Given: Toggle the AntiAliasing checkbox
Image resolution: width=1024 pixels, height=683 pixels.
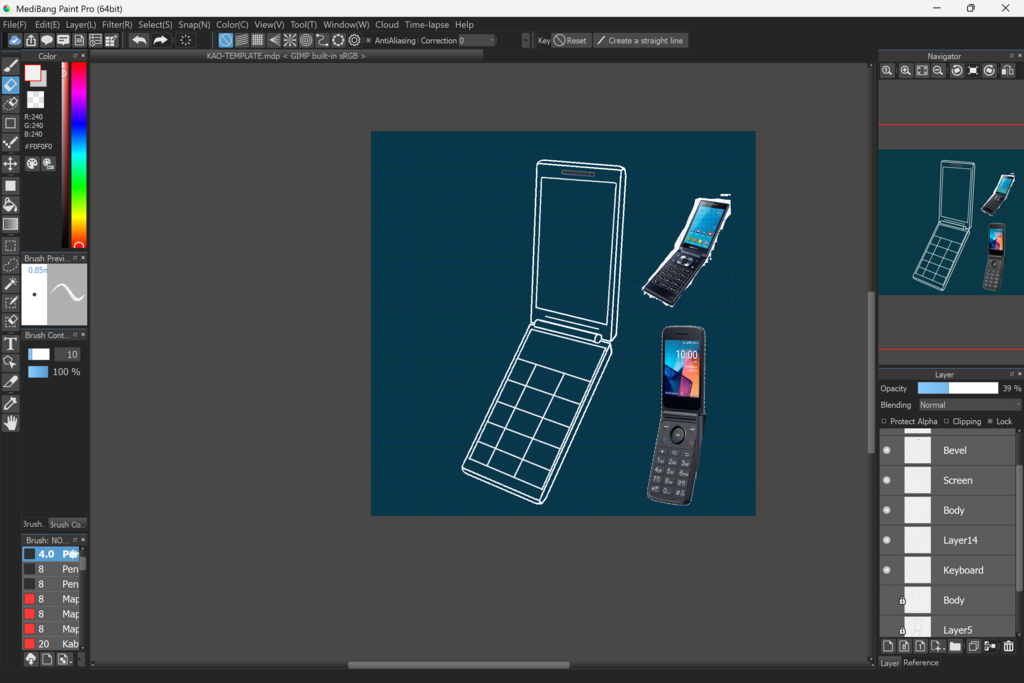Looking at the screenshot, I should [368, 41].
